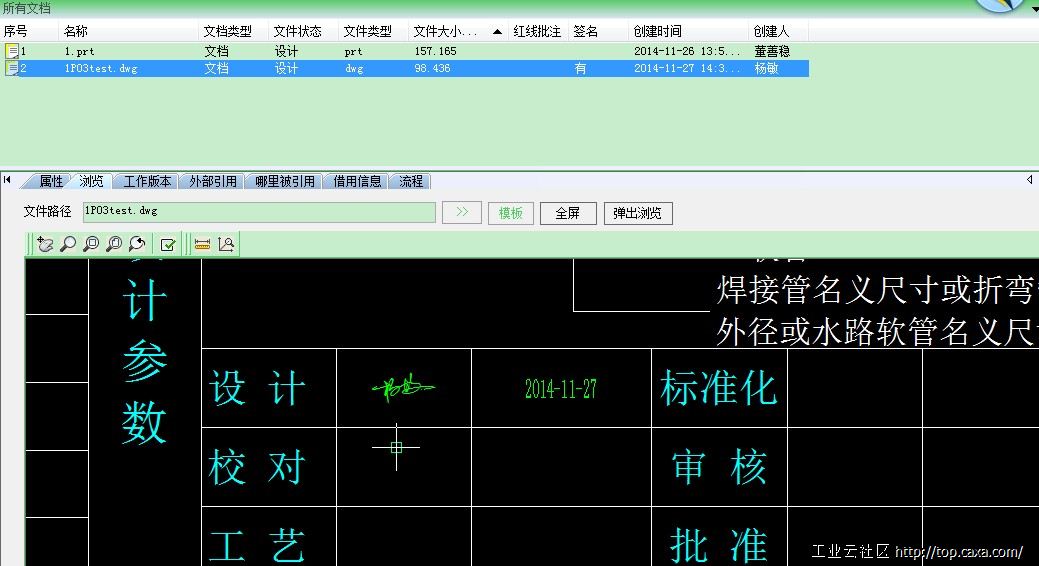Click the >> browse button

pyautogui.click(x=462, y=213)
